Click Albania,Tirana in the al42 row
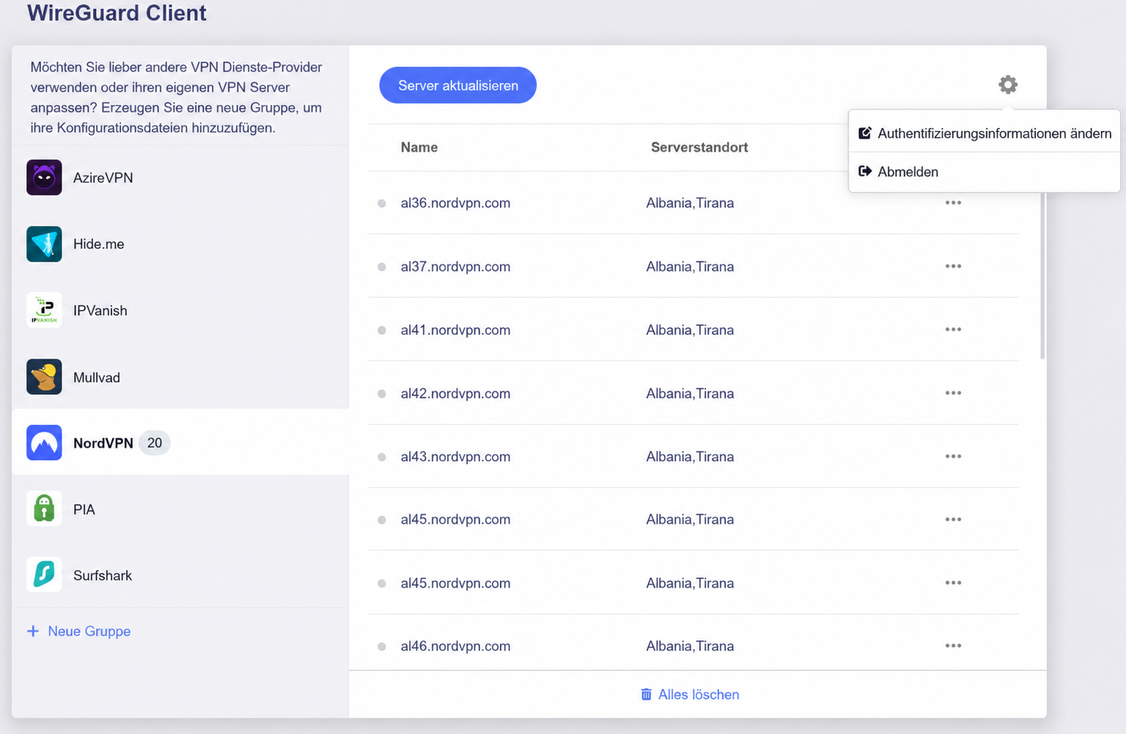Viewport: 1126px width, 734px height. pyautogui.click(x=690, y=394)
